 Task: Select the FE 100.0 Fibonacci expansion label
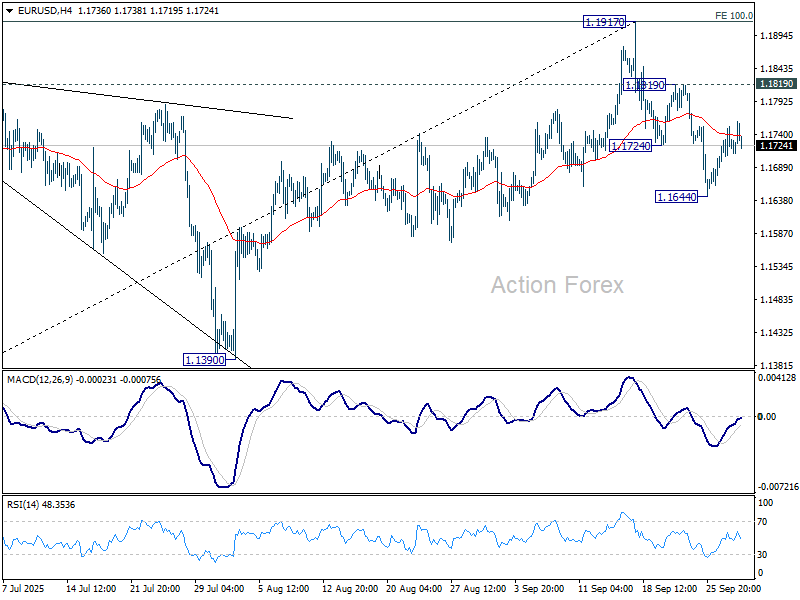(734, 16)
